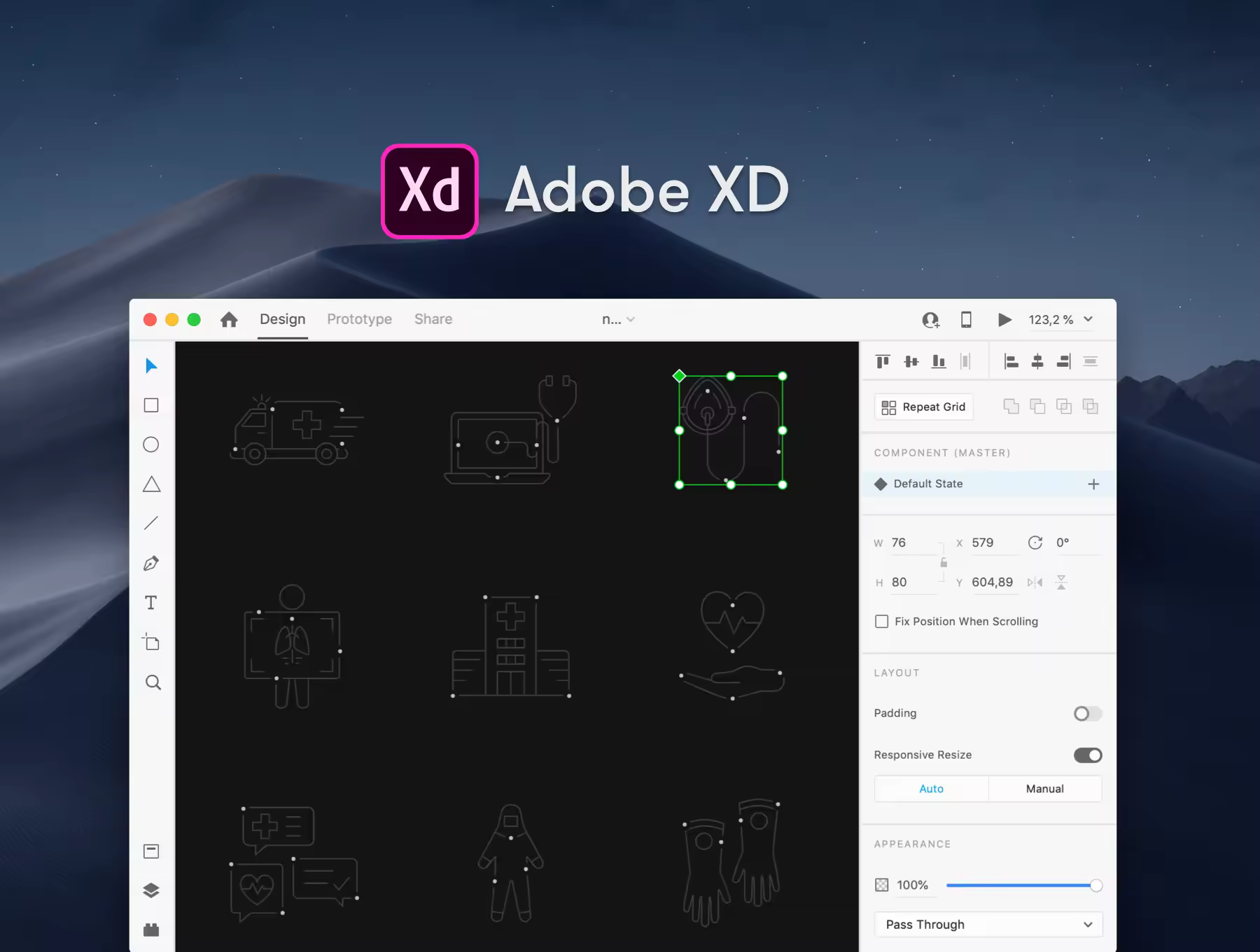Open the document name dropdown chevron
Screen dimensions: 1260x952
pyautogui.click(x=631, y=320)
